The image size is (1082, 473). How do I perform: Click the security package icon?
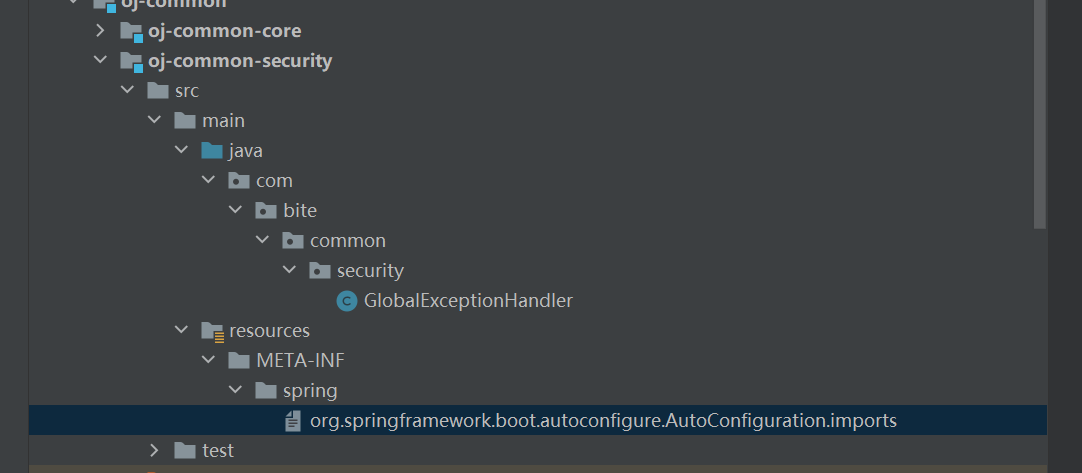tap(319, 271)
